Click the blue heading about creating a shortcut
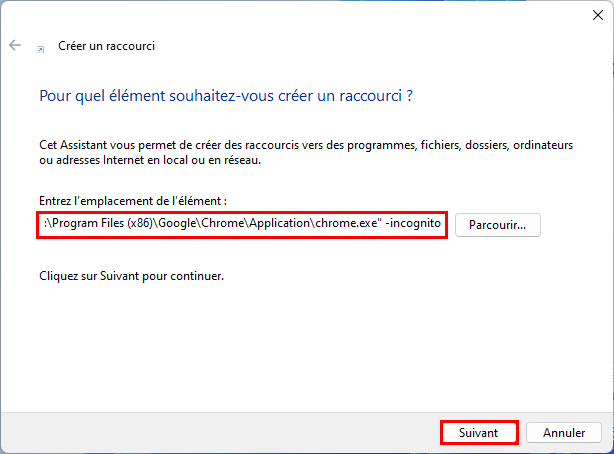The height and width of the screenshot is (454, 614). [226, 96]
